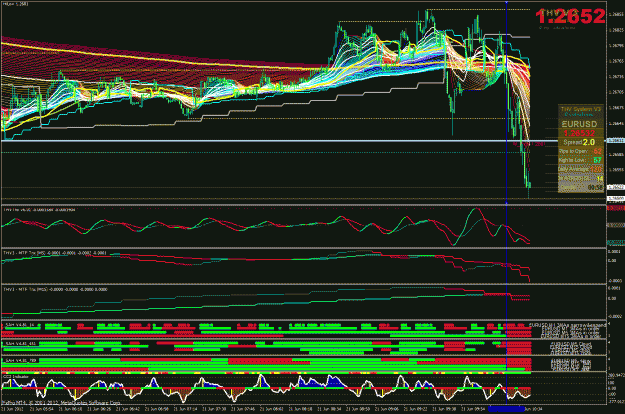625x414 pixels.
Task: Click the Pips to Open value 62
Action: pos(597,151)
